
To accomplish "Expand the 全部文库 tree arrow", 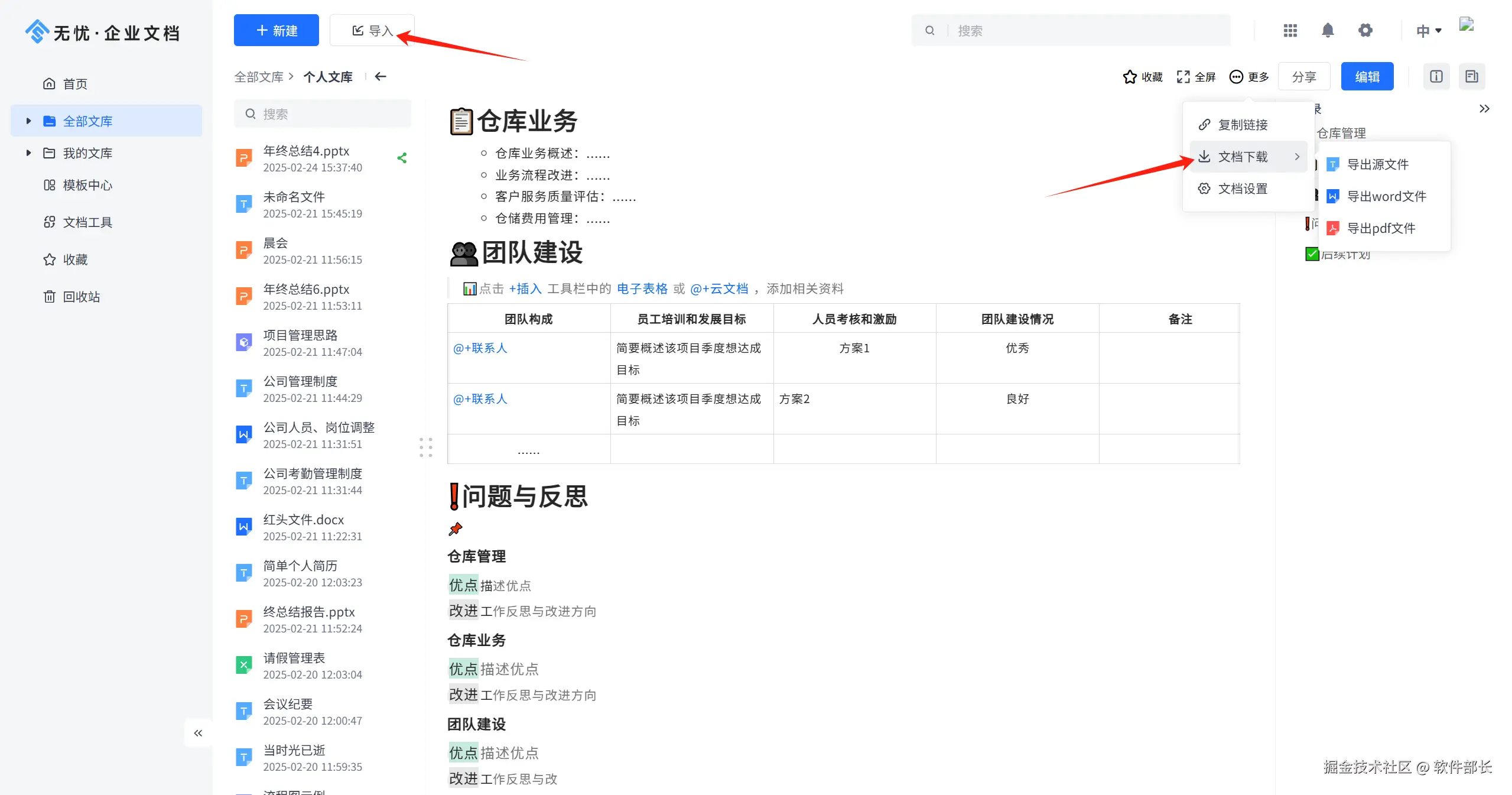I will point(28,121).
